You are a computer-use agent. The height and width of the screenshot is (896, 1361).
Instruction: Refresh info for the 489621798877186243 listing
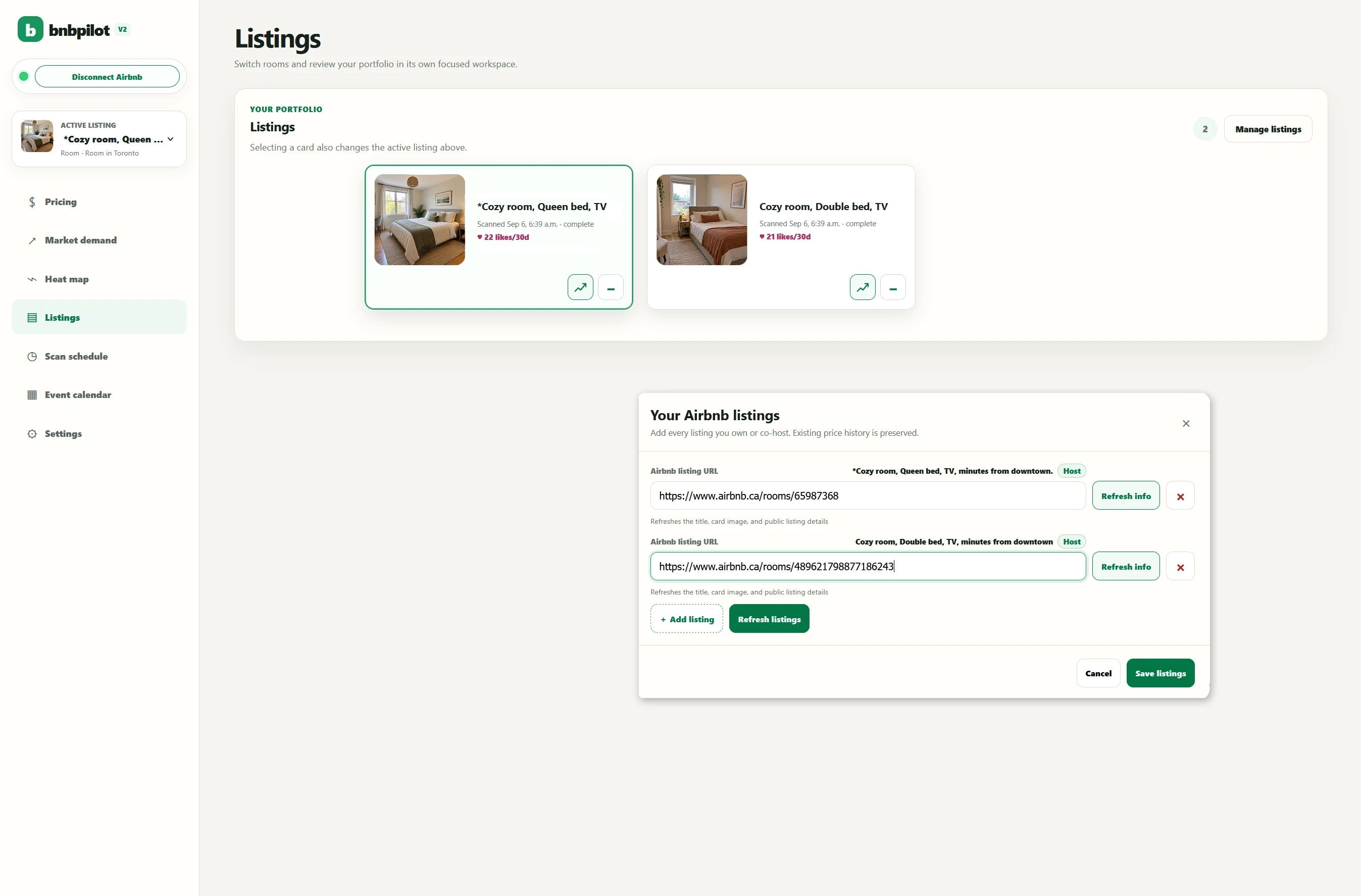pyautogui.click(x=1125, y=566)
